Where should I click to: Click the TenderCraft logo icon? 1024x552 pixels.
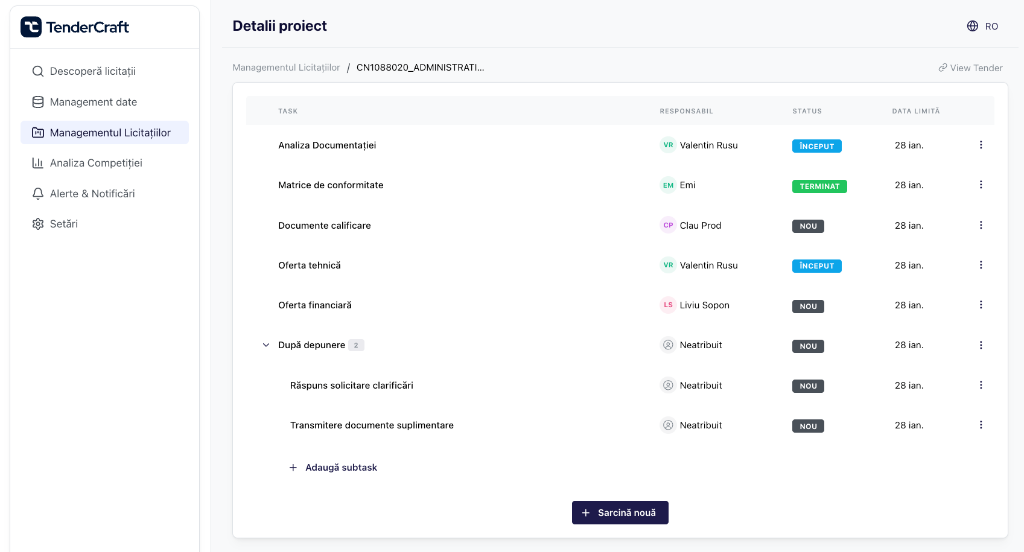tap(31, 27)
